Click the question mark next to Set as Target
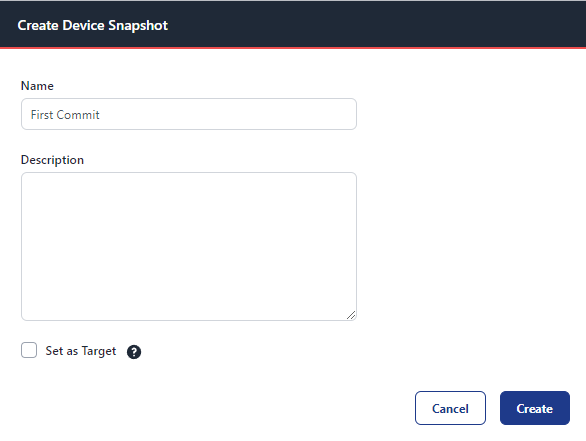This screenshot has height=441, width=586. (x=134, y=352)
